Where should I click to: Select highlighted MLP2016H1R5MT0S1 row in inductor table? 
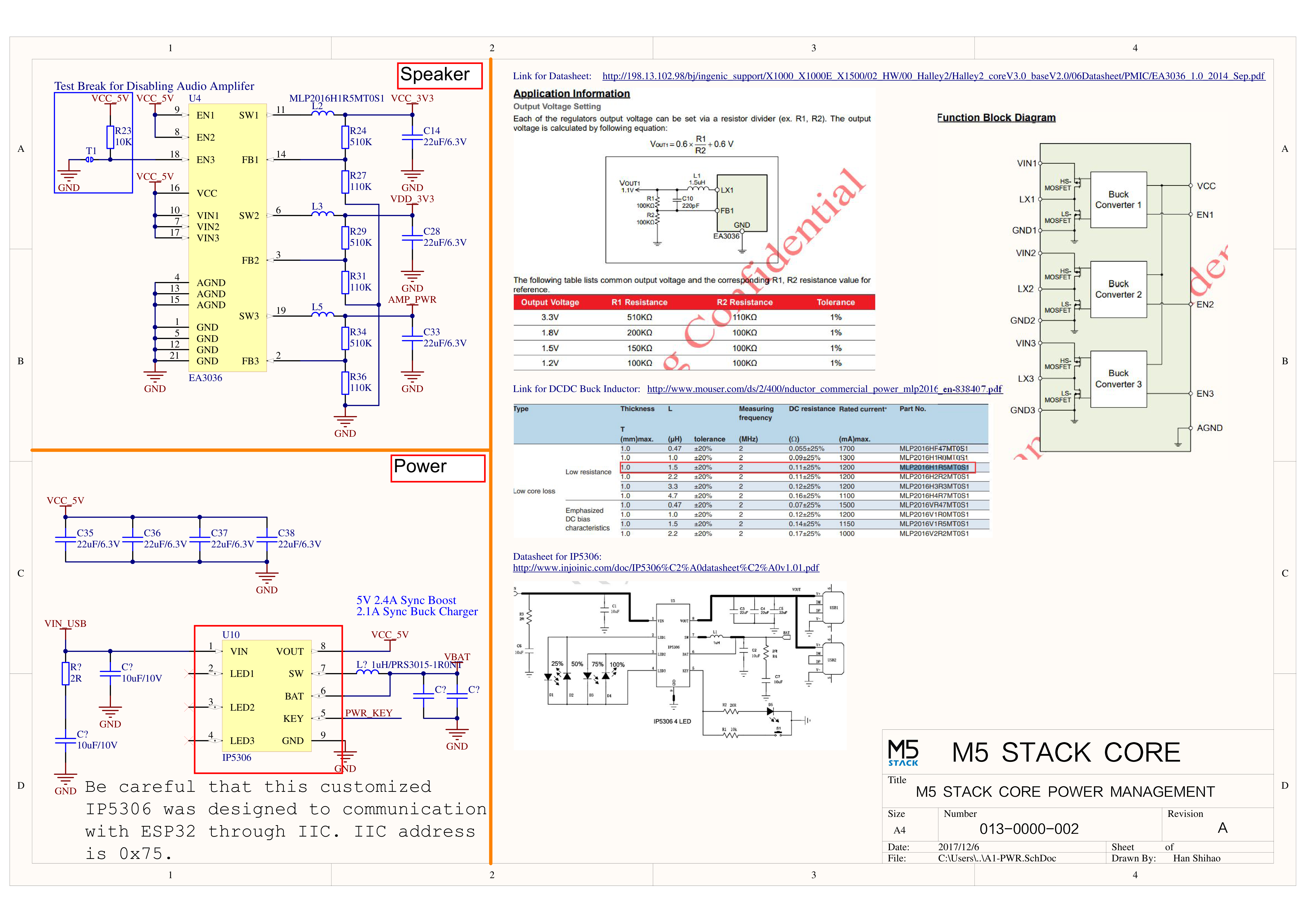[x=798, y=468]
